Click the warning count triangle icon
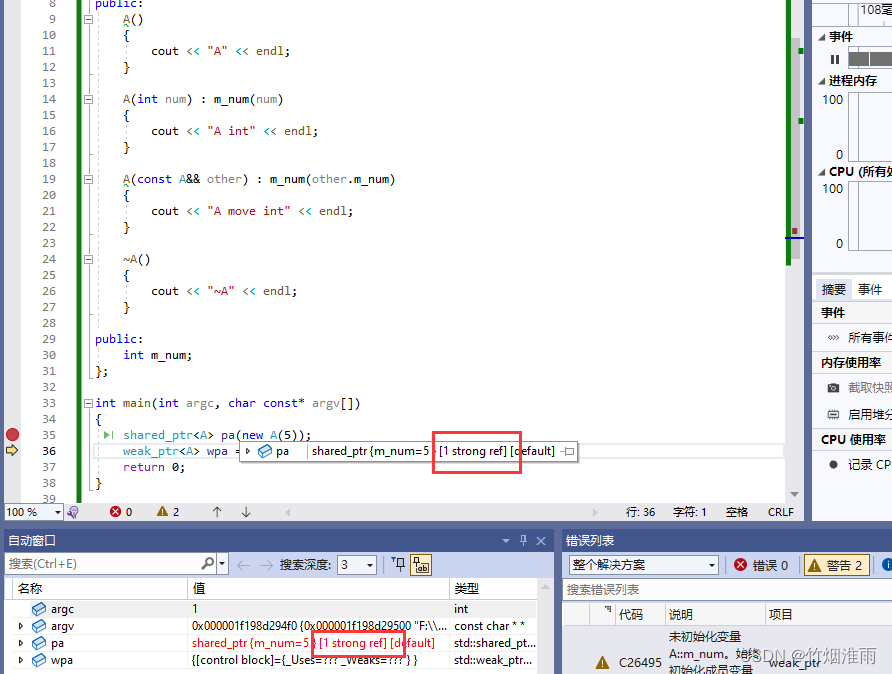The width and height of the screenshot is (892, 674). [162, 511]
